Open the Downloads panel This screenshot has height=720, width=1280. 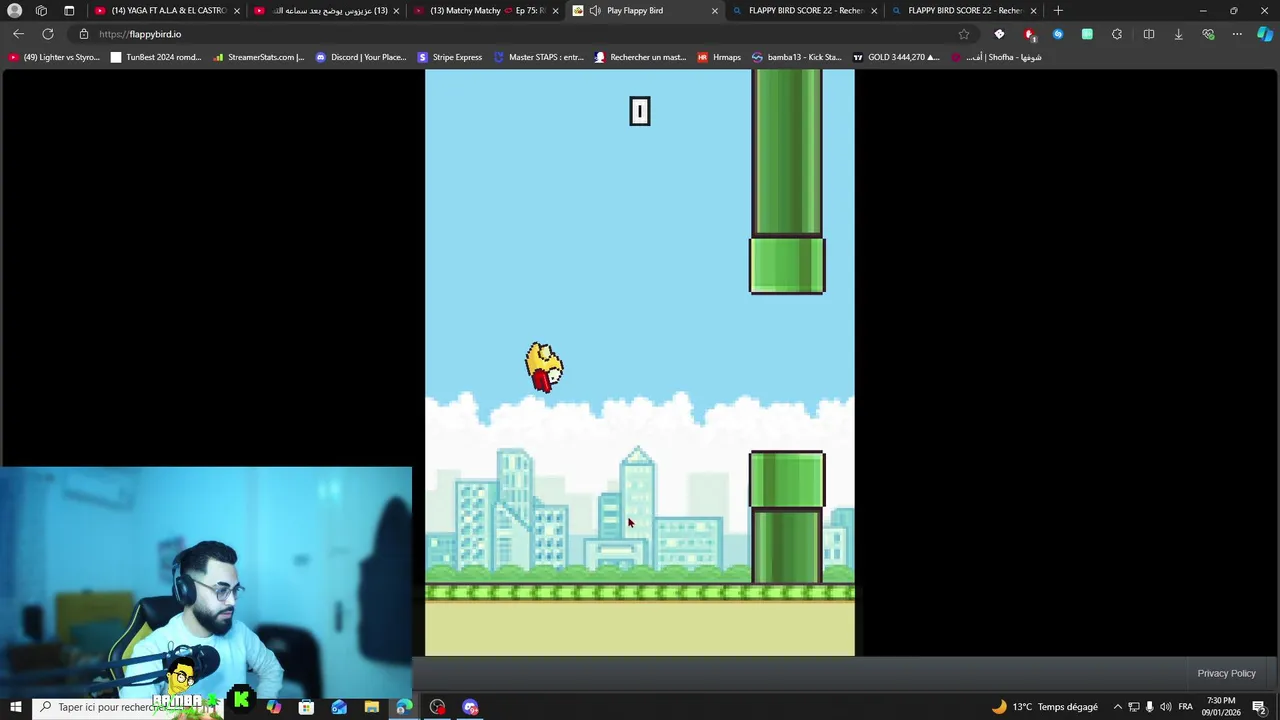pos(1178,34)
